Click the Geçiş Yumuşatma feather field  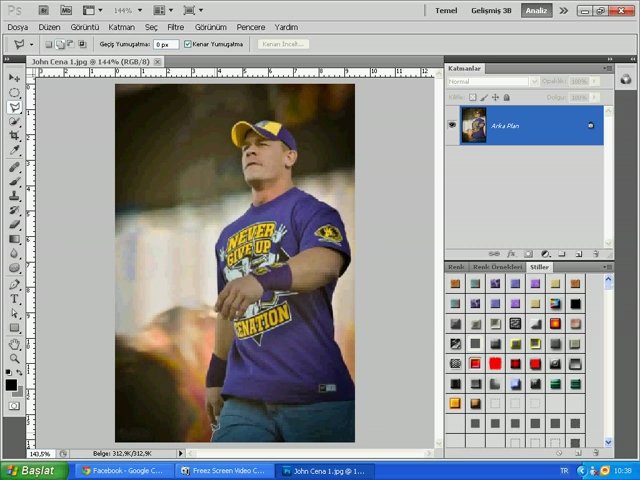166,44
